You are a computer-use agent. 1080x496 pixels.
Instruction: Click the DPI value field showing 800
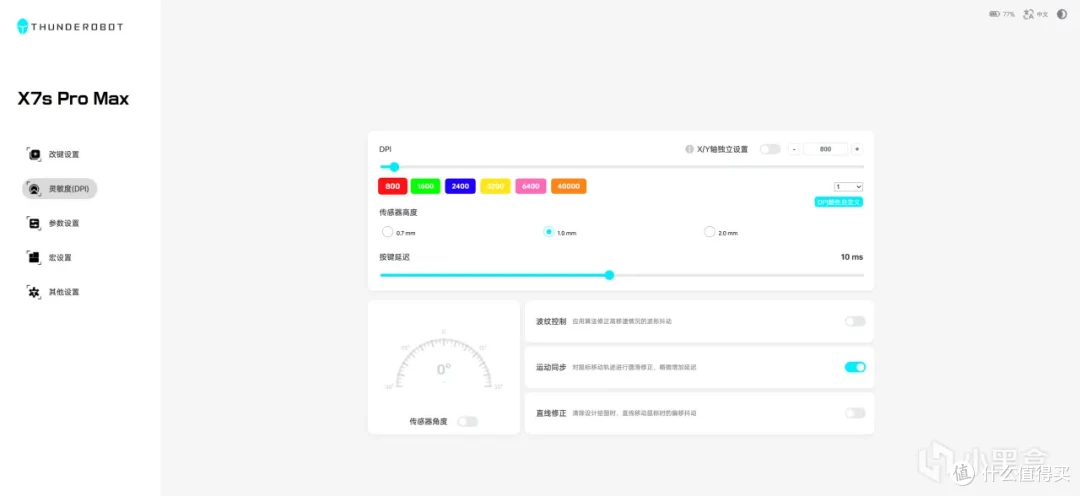pyautogui.click(x=826, y=149)
